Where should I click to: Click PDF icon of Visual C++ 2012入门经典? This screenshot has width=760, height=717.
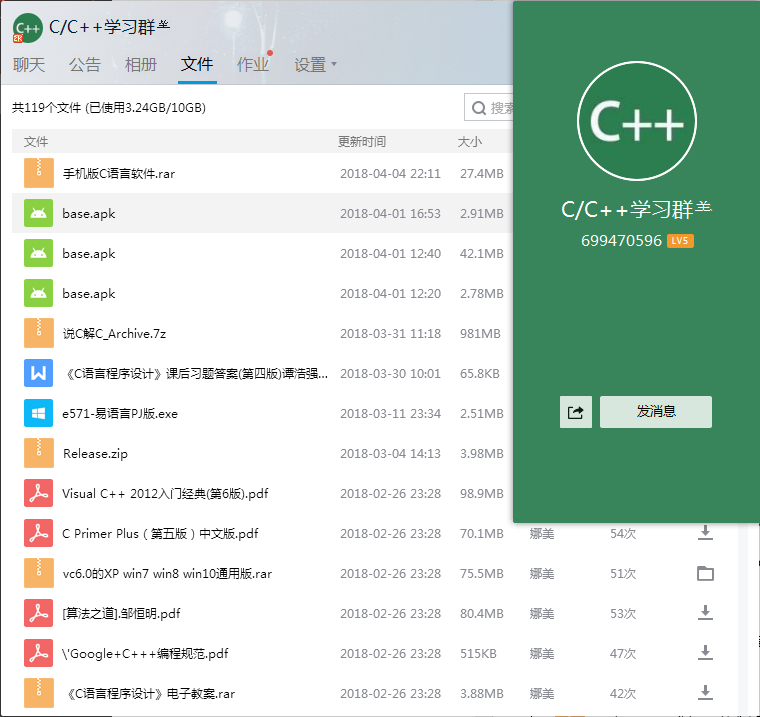pos(39,493)
